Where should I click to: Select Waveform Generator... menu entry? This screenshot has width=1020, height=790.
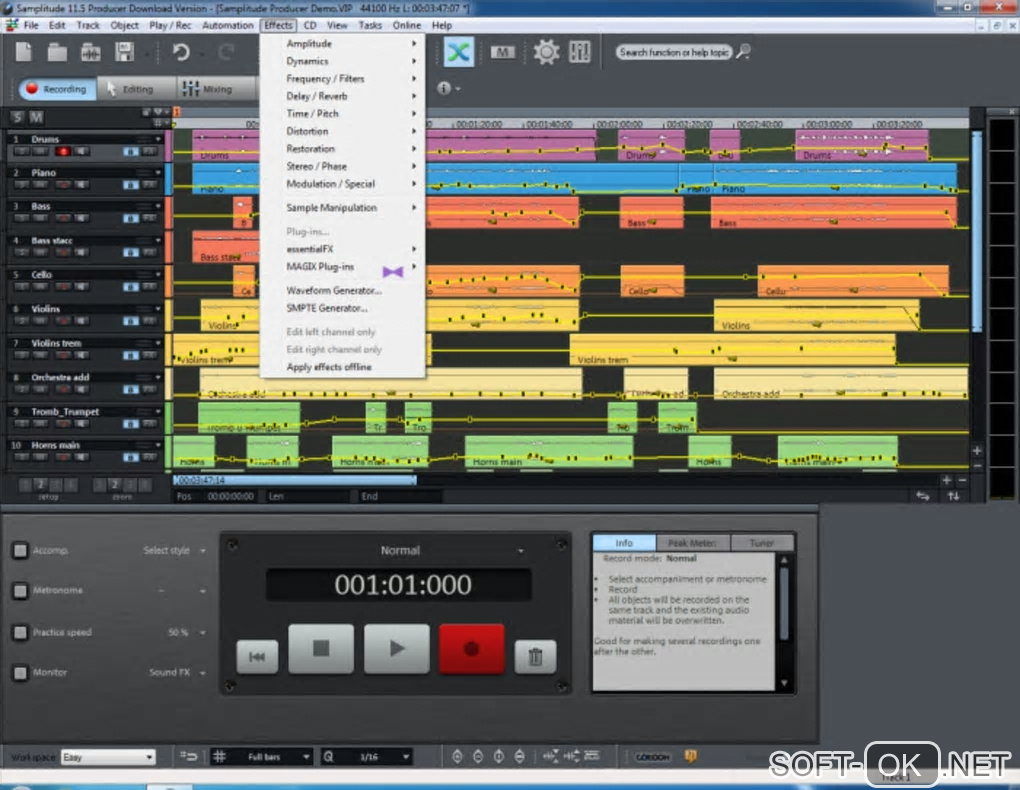[x=343, y=291]
